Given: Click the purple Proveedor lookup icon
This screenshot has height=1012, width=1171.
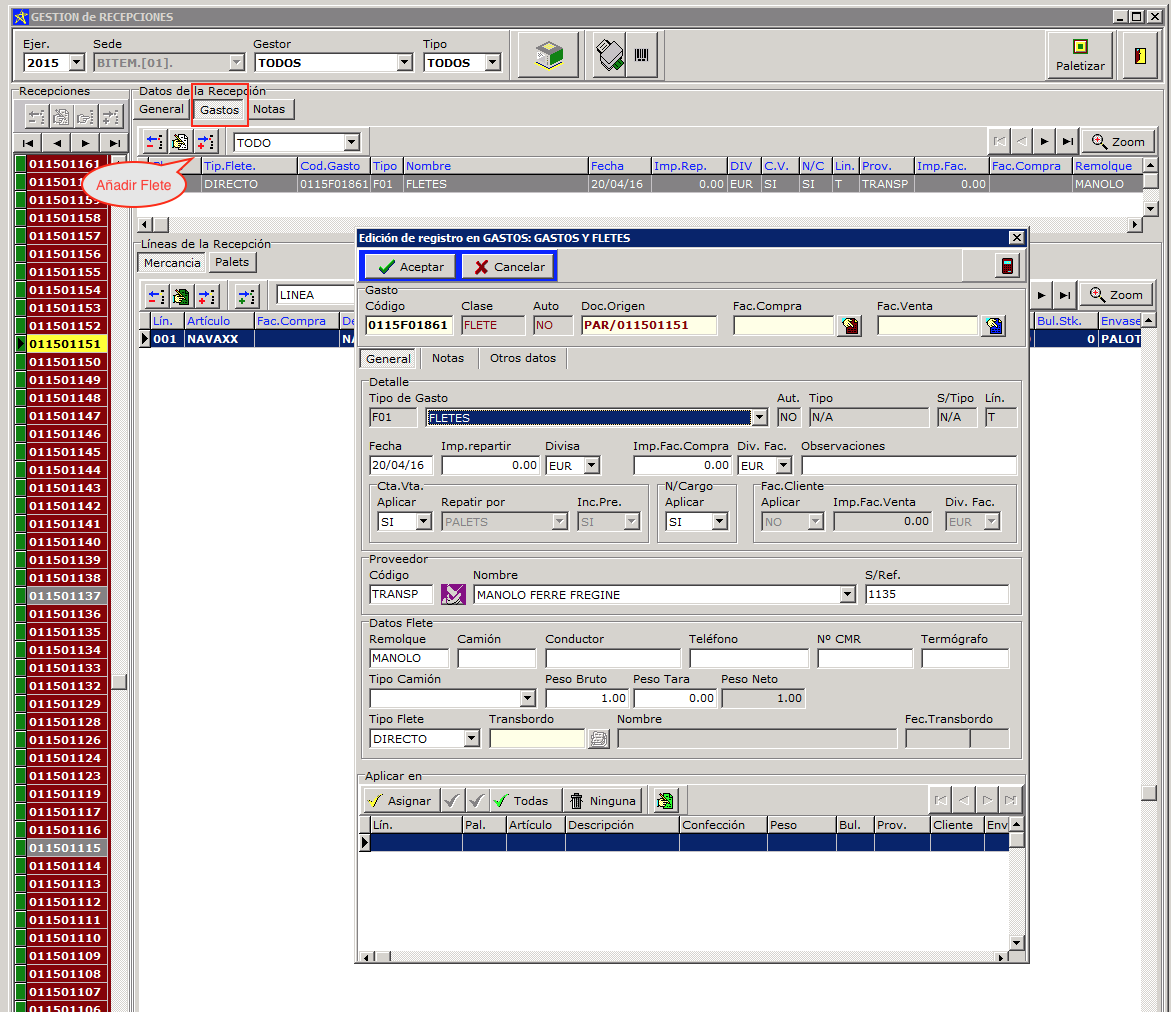Looking at the screenshot, I should 453,594.
